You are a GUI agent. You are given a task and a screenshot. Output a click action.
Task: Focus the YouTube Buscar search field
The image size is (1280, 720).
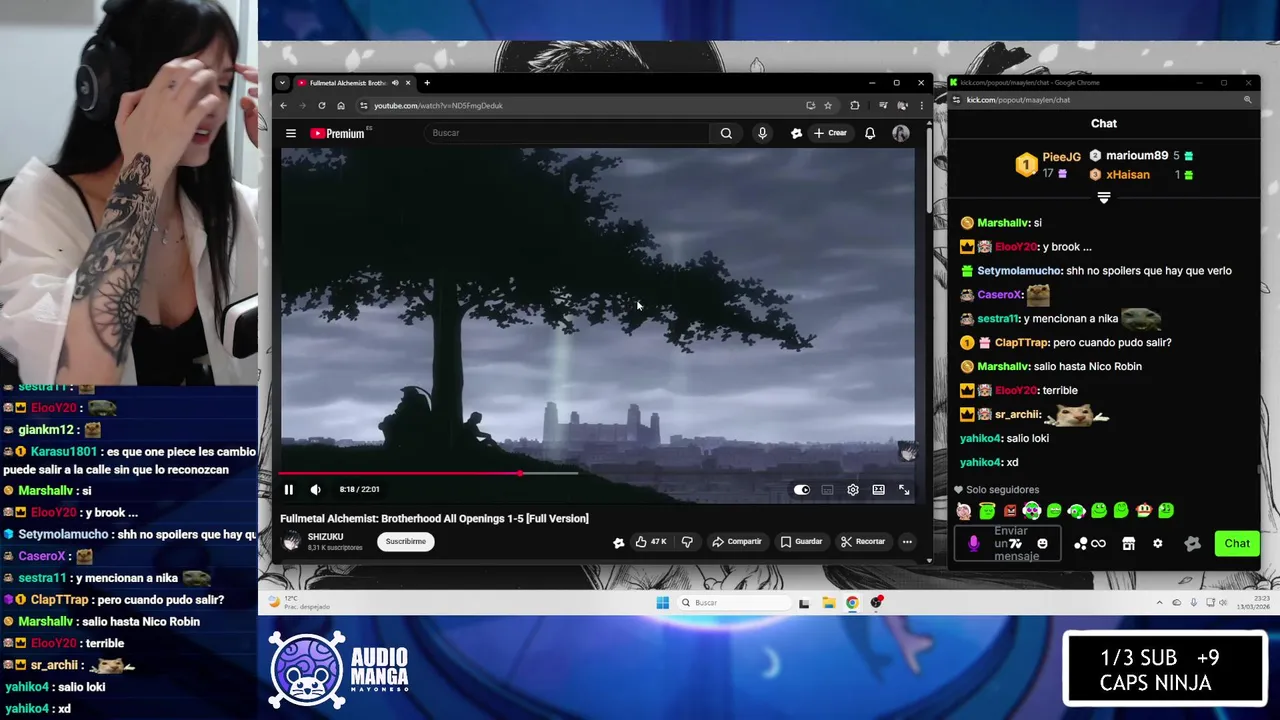(567, 133)
